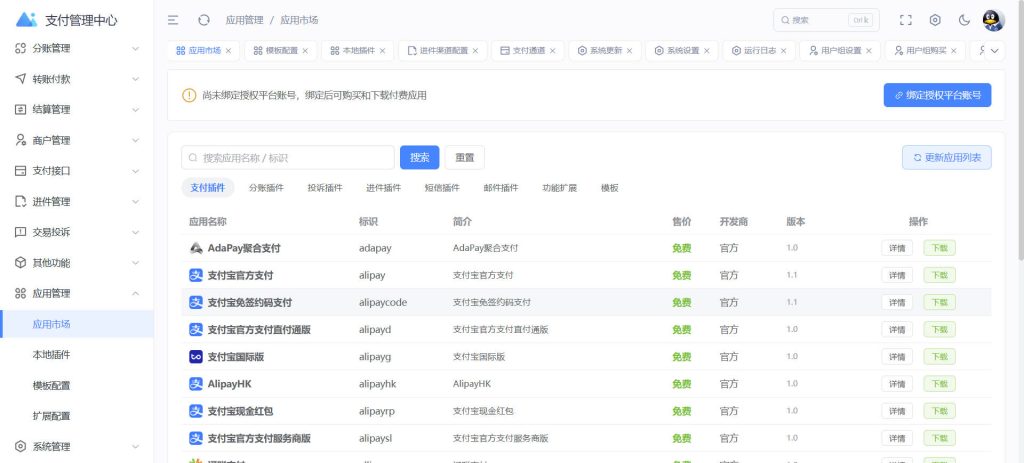Open 本地插件 in the sidebar
Viewport: 1024px width, 463px height.
[x=52, y=355]
